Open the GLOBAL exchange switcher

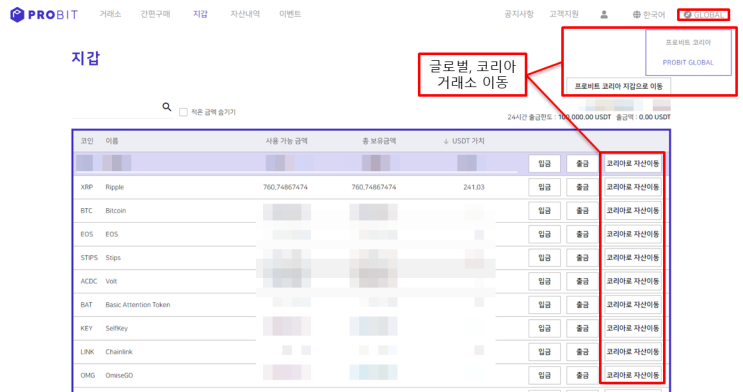point(704,15)
